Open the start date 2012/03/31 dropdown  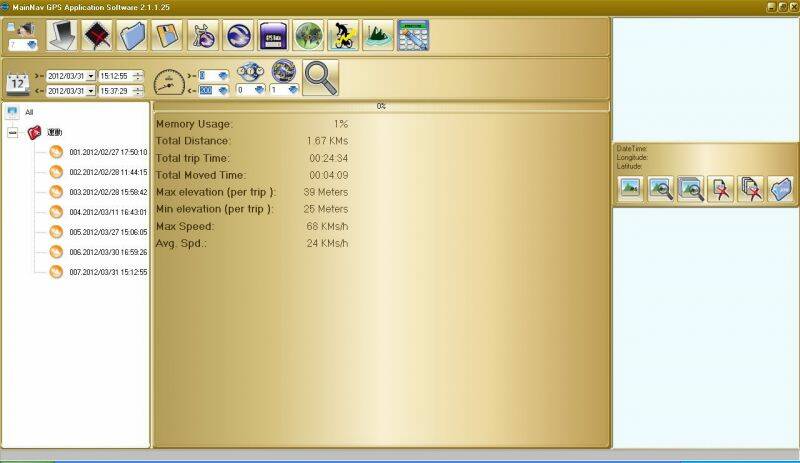pyautogui.click(x=91, y=76)
